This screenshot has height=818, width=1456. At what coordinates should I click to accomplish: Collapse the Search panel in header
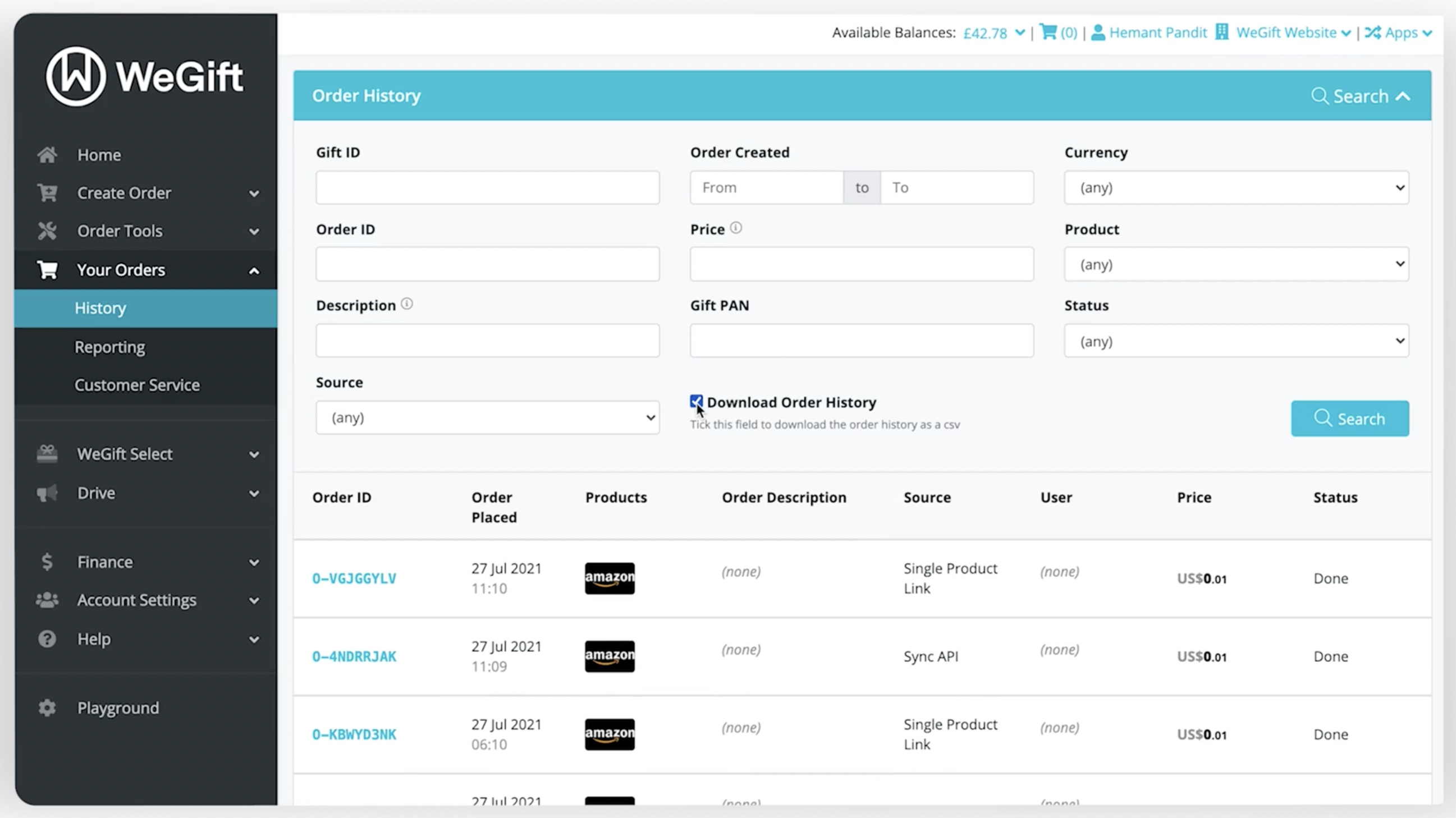1360,96
